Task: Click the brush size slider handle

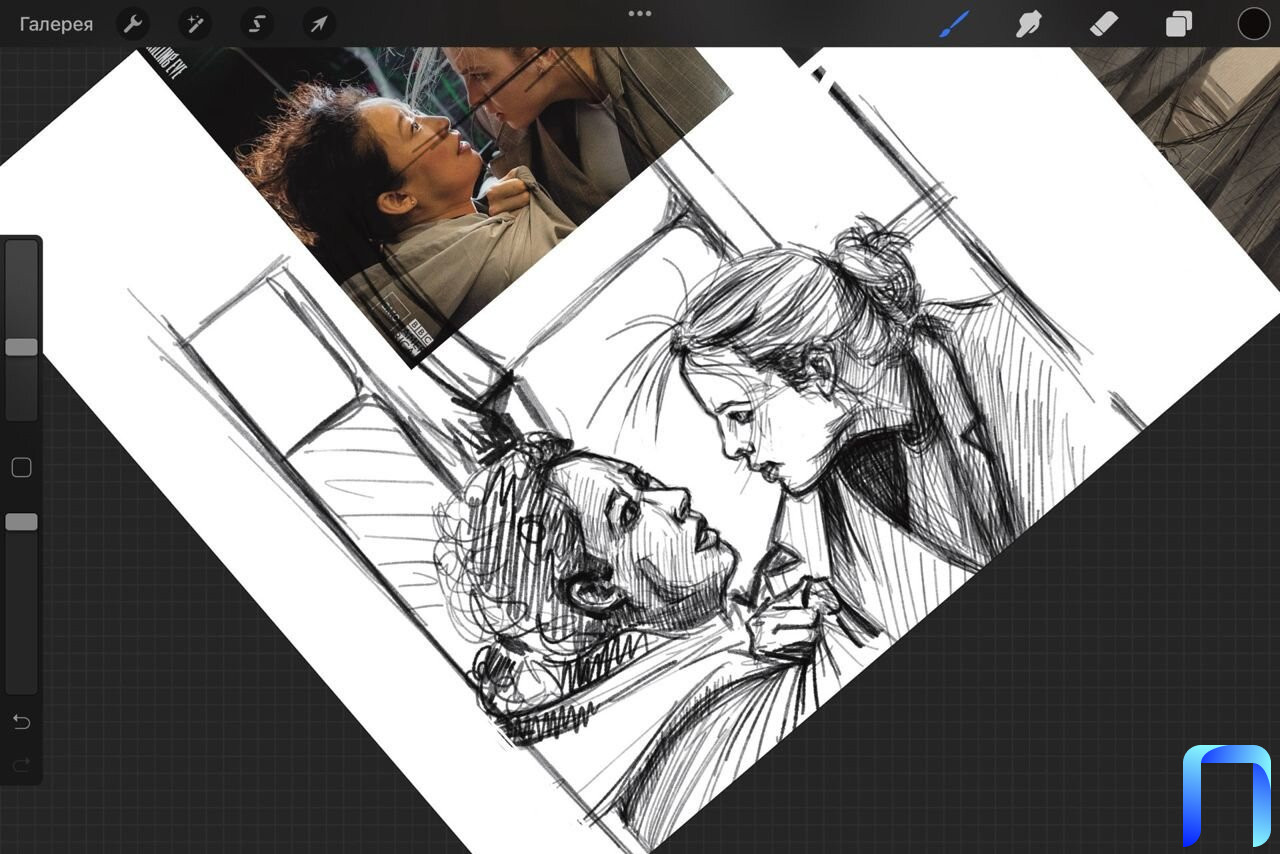Action: [x=21, y=347]
